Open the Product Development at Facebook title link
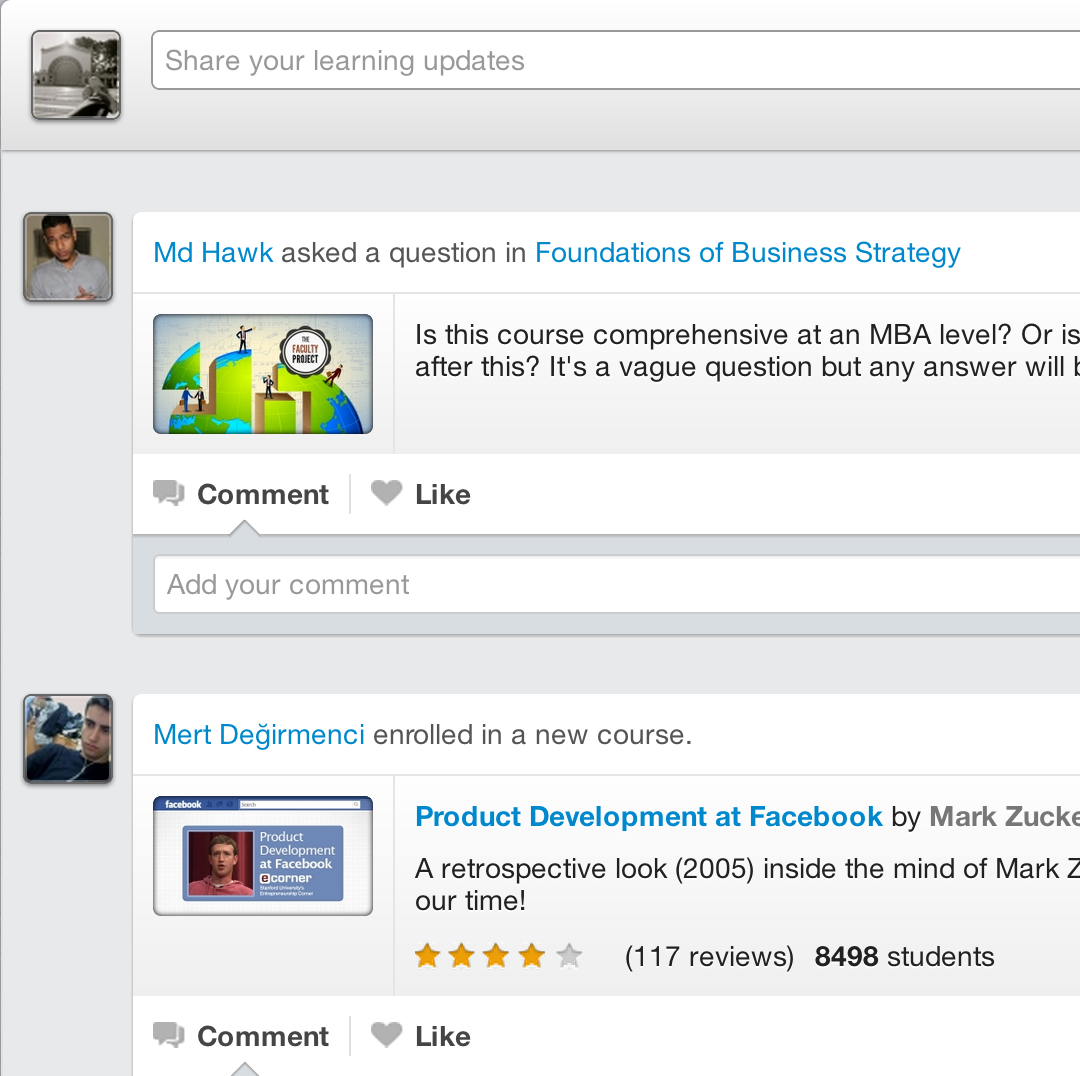Viewport: 1080px width, 1076px height. tap(648, 817)
